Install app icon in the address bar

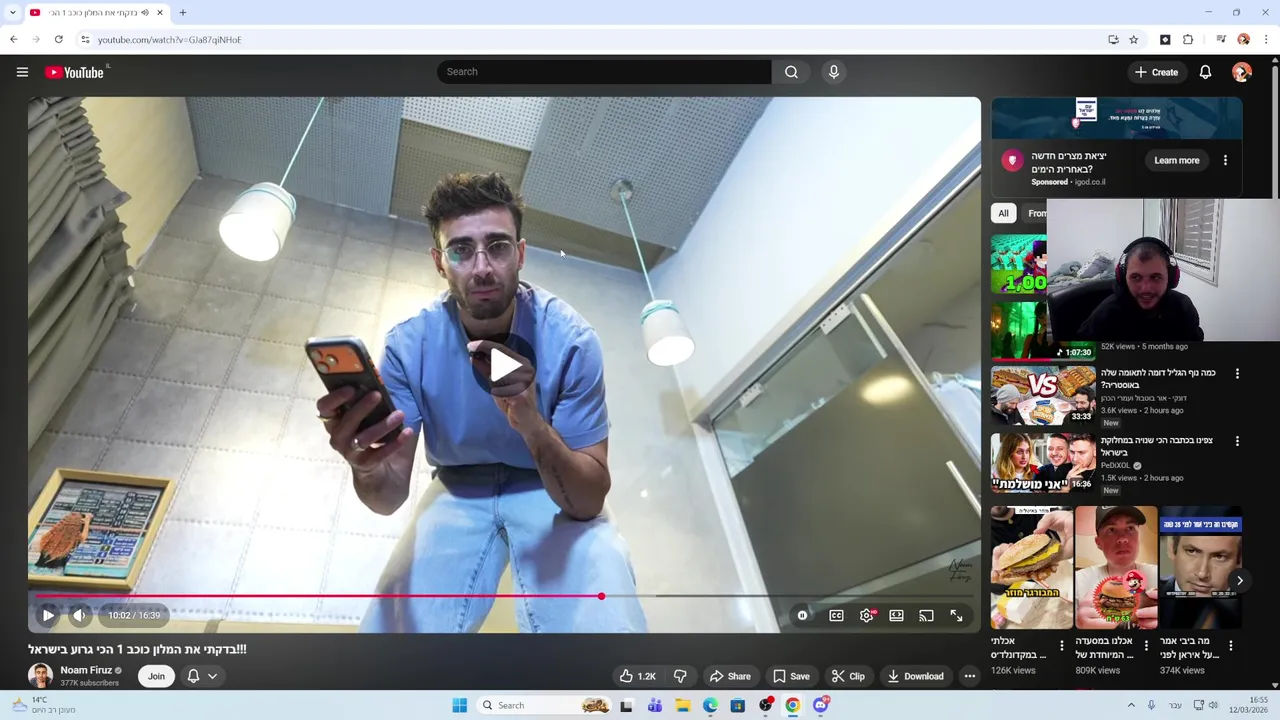point(1113,40)
